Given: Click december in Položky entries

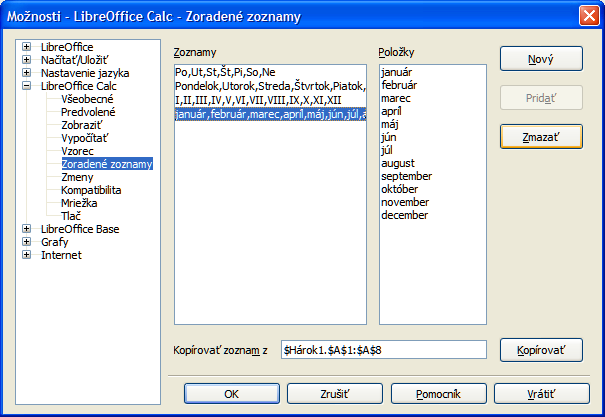Looking at the screenshot, I should point(404,215).
